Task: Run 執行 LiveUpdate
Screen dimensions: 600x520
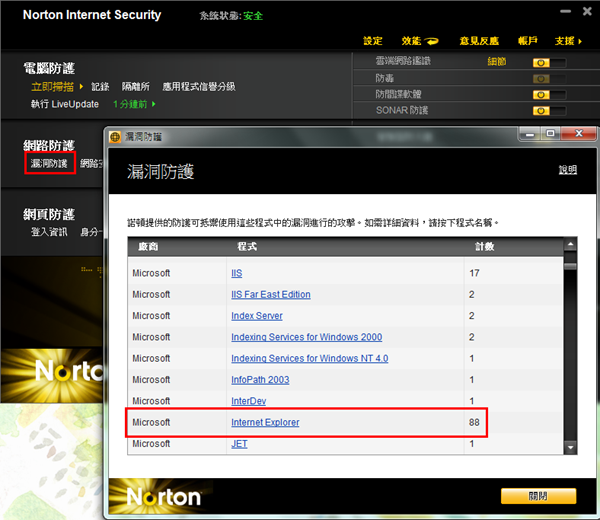Action: point(65,104)
